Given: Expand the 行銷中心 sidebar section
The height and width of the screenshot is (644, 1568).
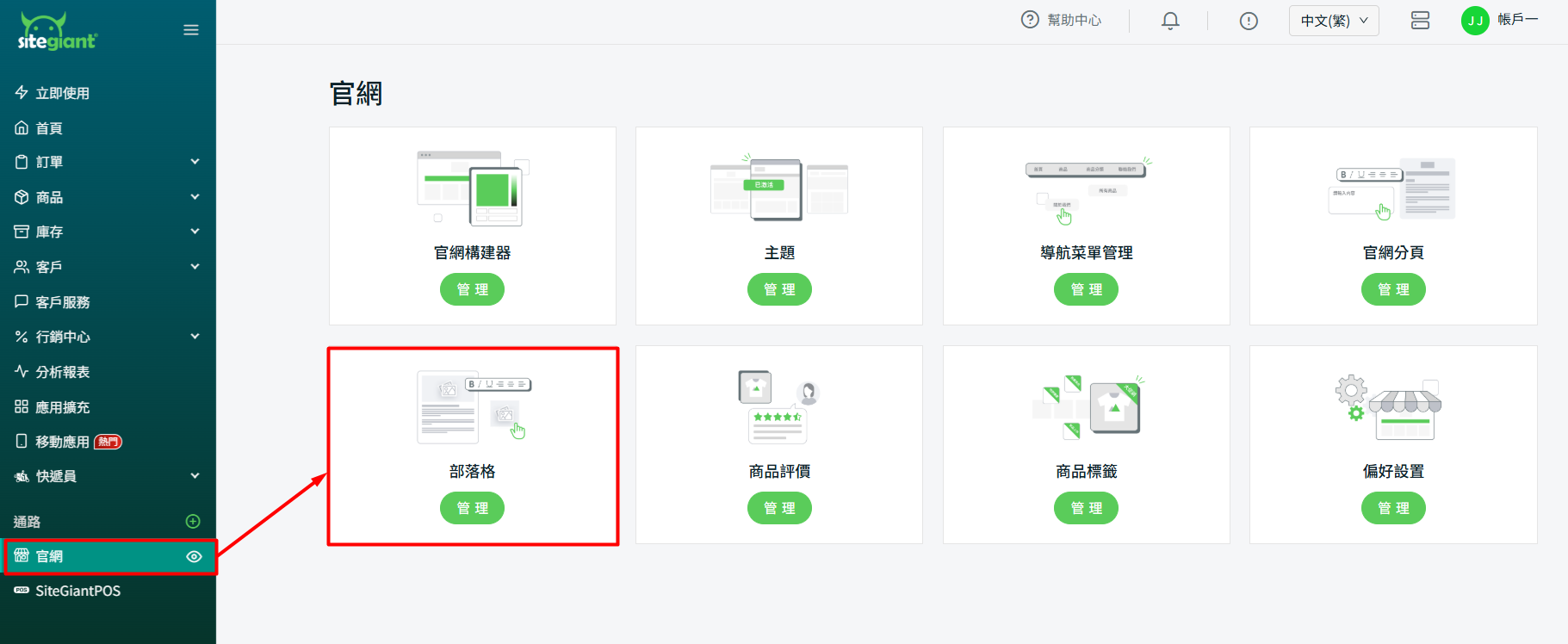Looking at the screenshot, I should coord(108,337).
